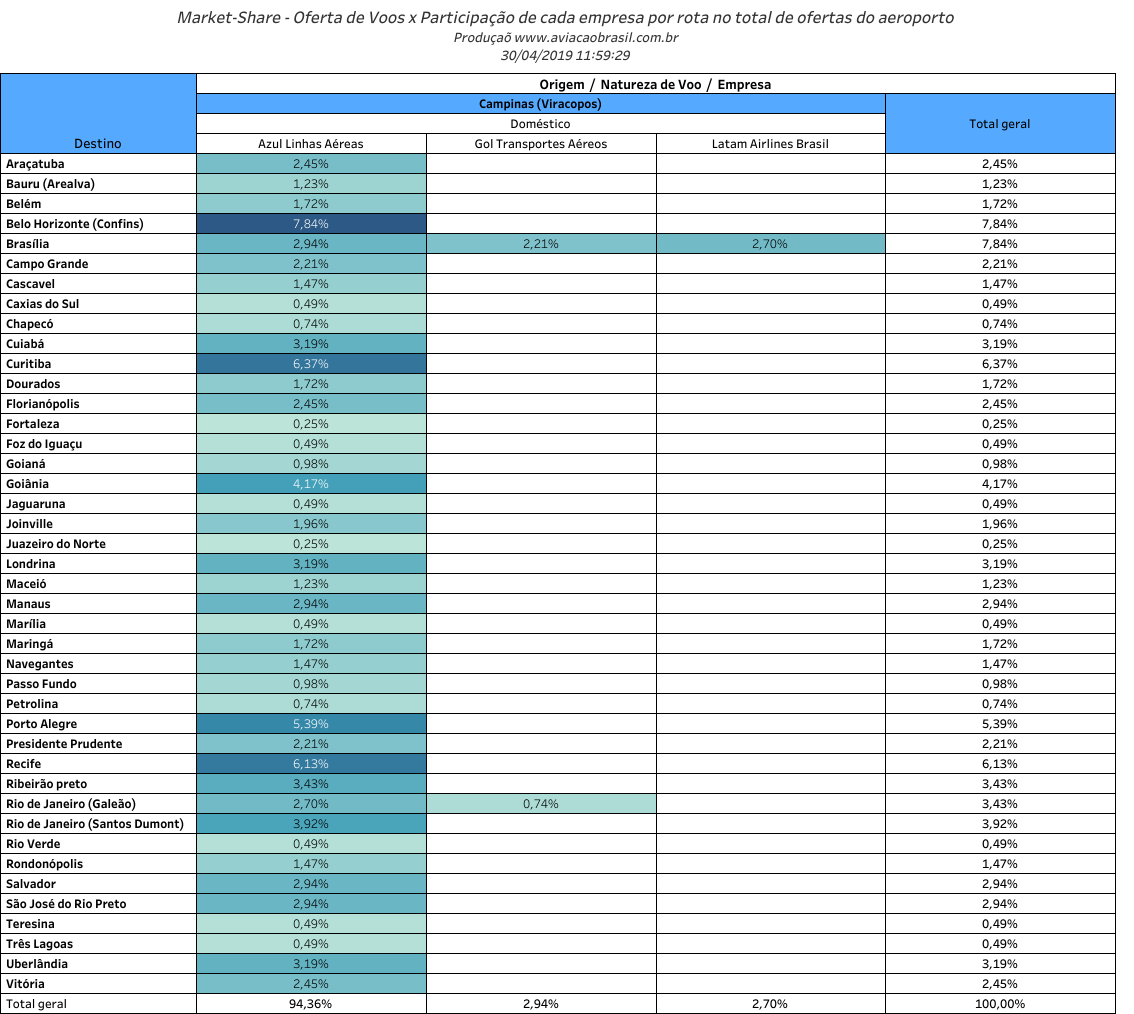
Task: Click the Latam Airlines Brasil column header
Action: pyautogui.click(x=770, y=143)
